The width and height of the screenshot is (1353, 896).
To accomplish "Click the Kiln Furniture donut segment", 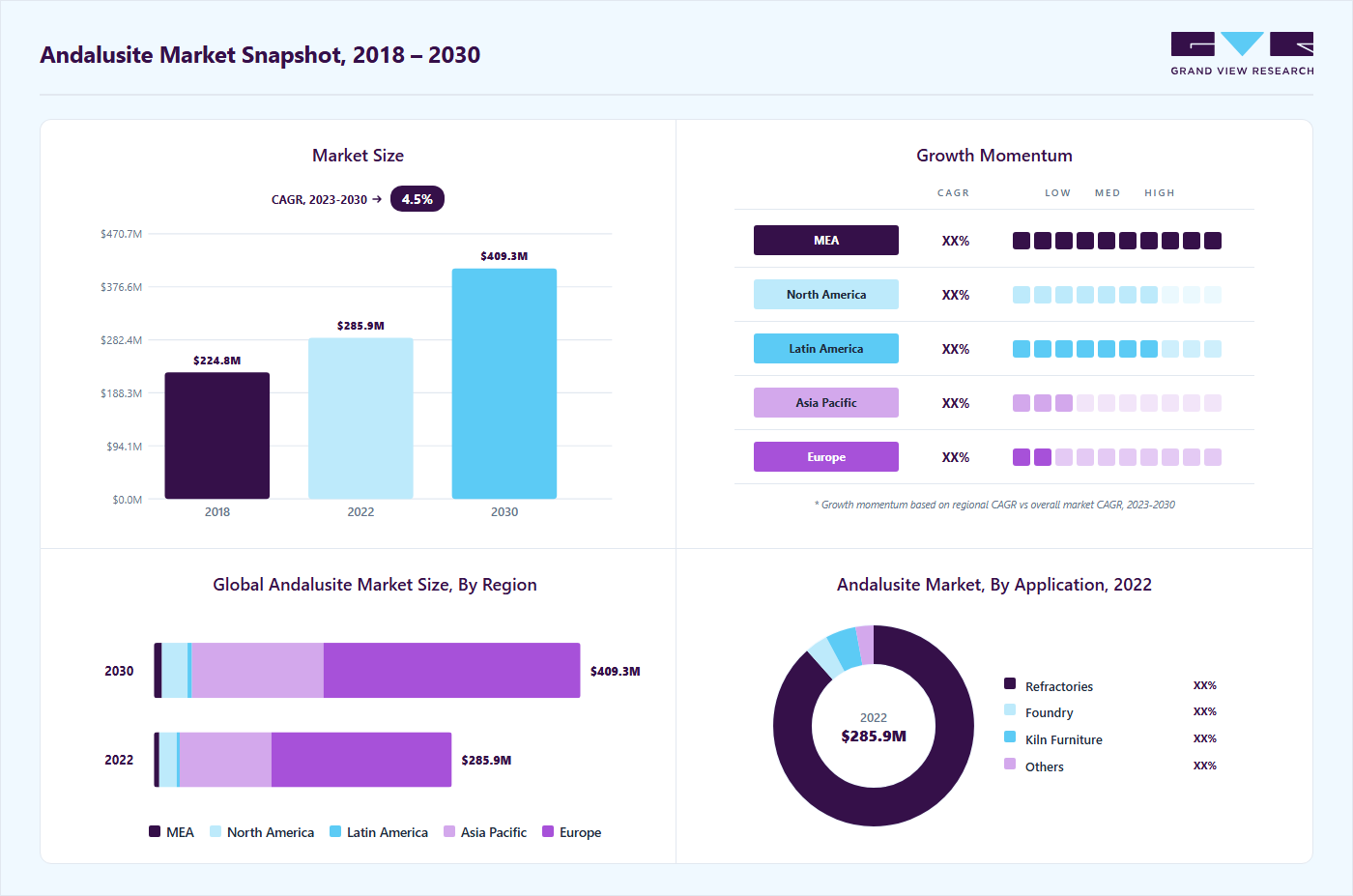I will point(846,648).
